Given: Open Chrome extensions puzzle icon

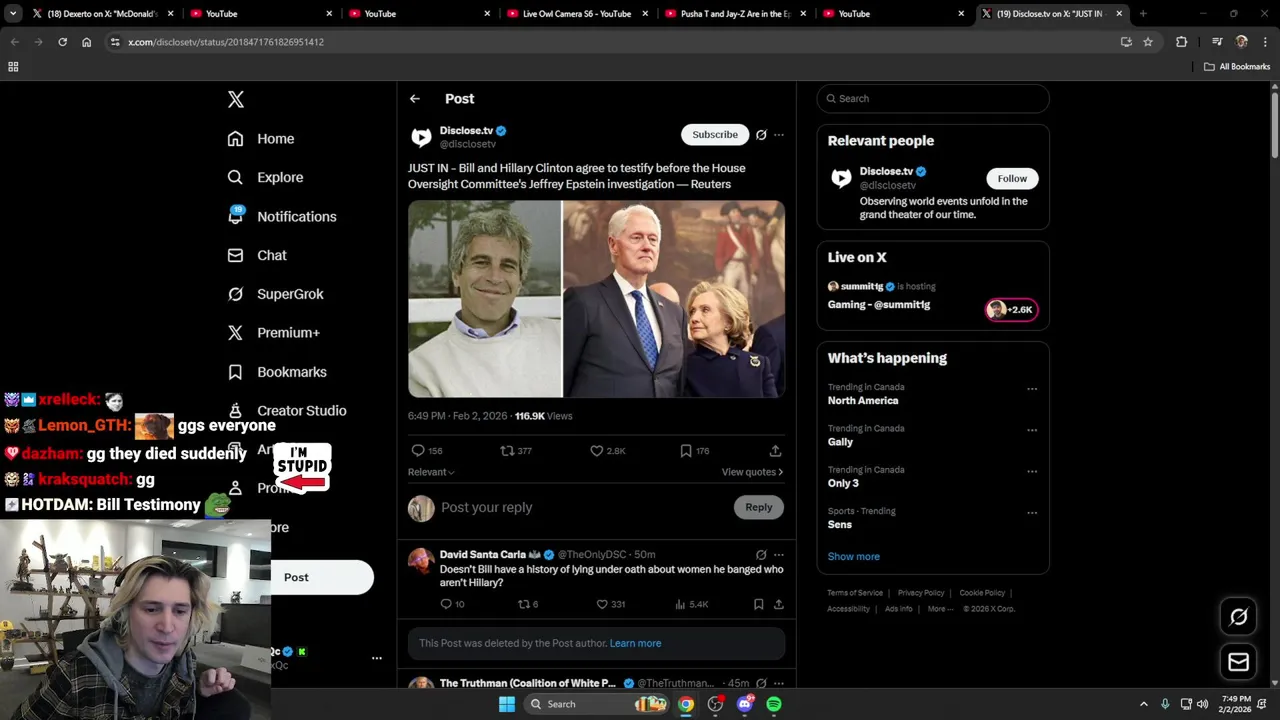Looking at the screenshot, I should [x=1181, y=42].
